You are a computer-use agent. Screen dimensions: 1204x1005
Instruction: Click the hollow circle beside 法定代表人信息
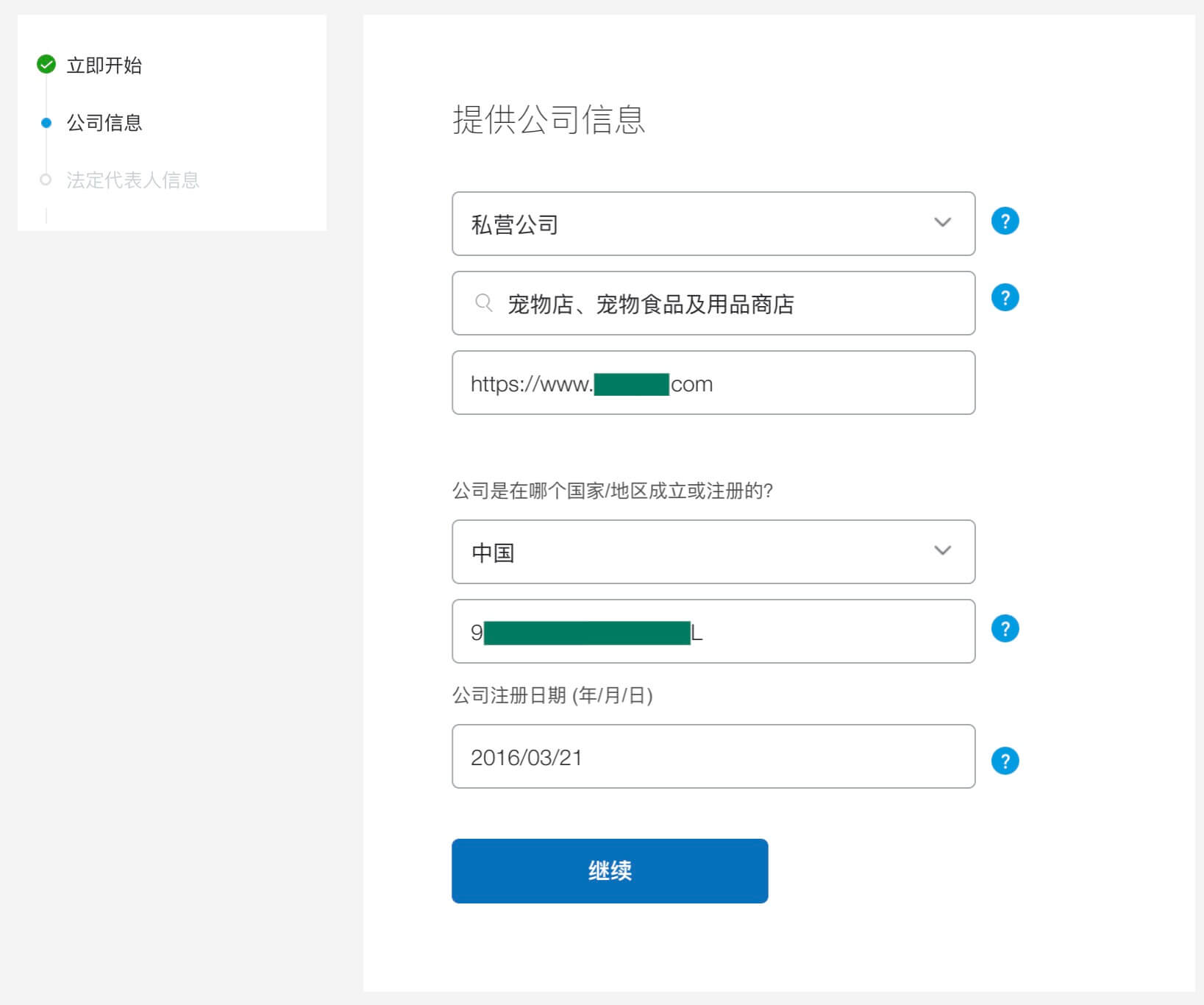[x=46, y=179]
